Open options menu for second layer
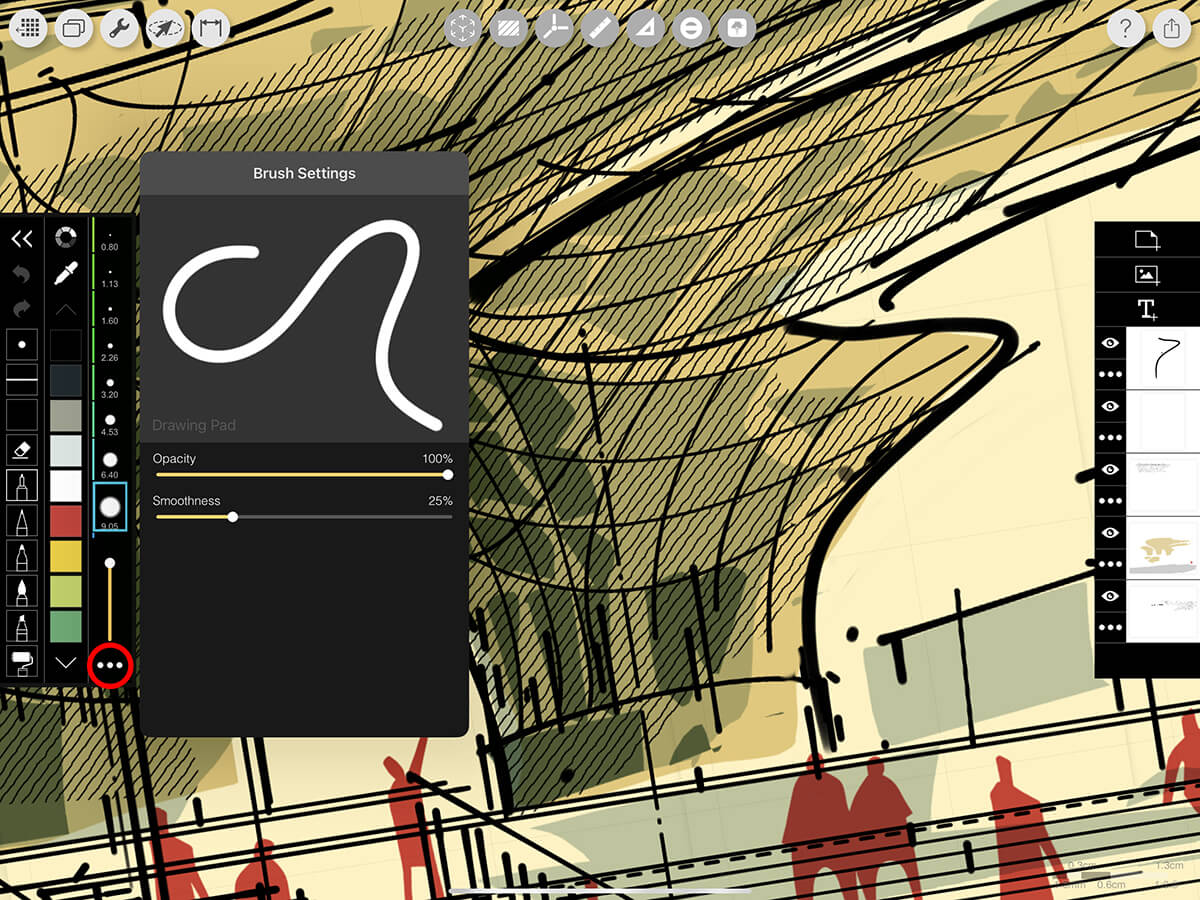This screenshot has width=1200, height=900. tap(1110, 437)
